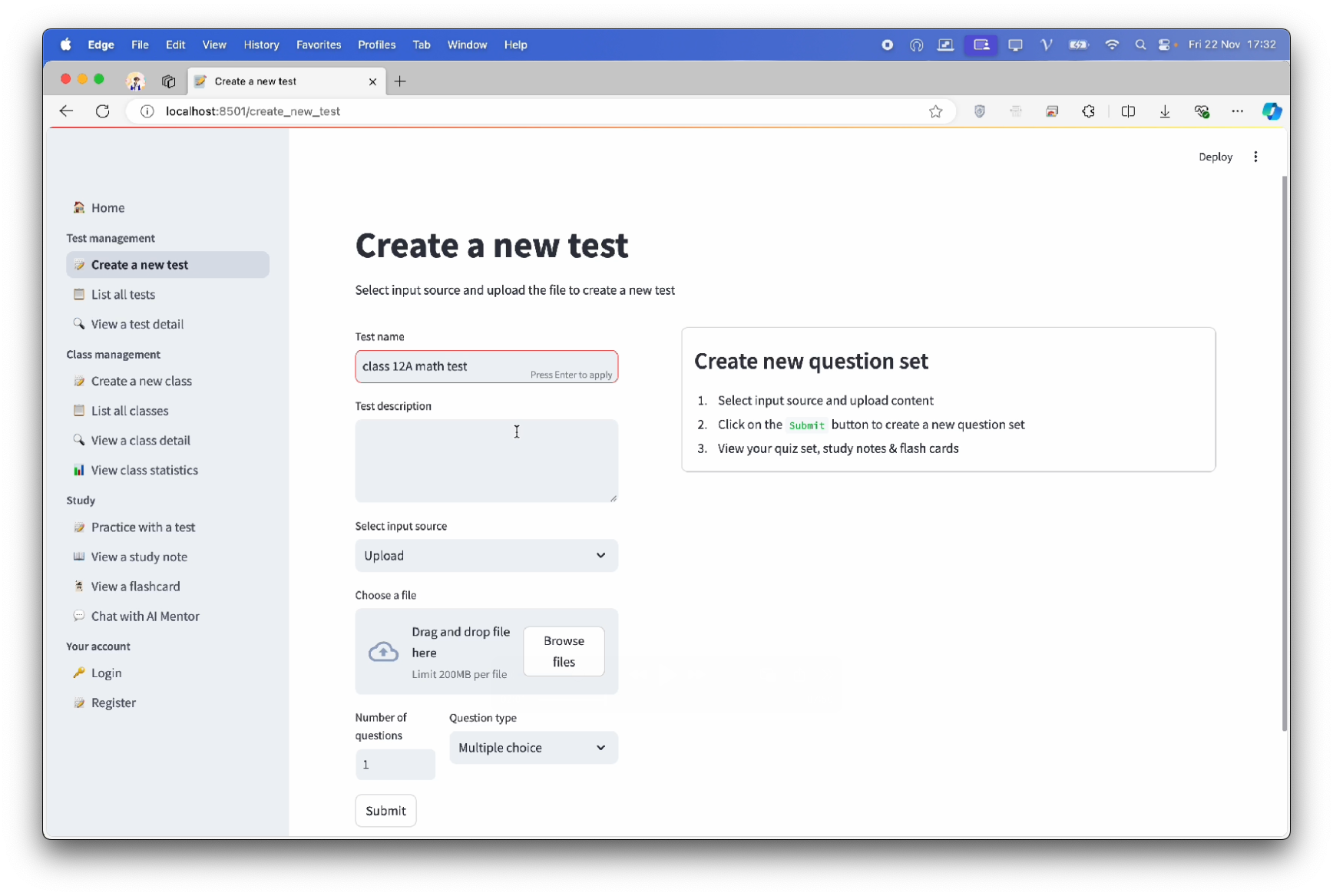Open the Window menu
The height and width of the screenshot is (896, 1333).
[x=467, y=45]
